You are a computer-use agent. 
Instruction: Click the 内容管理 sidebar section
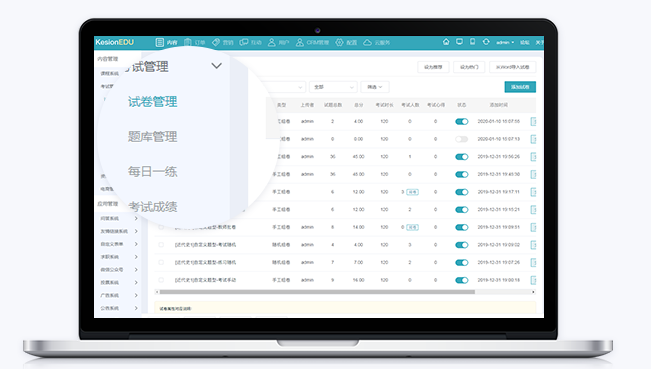pos(108,59)
